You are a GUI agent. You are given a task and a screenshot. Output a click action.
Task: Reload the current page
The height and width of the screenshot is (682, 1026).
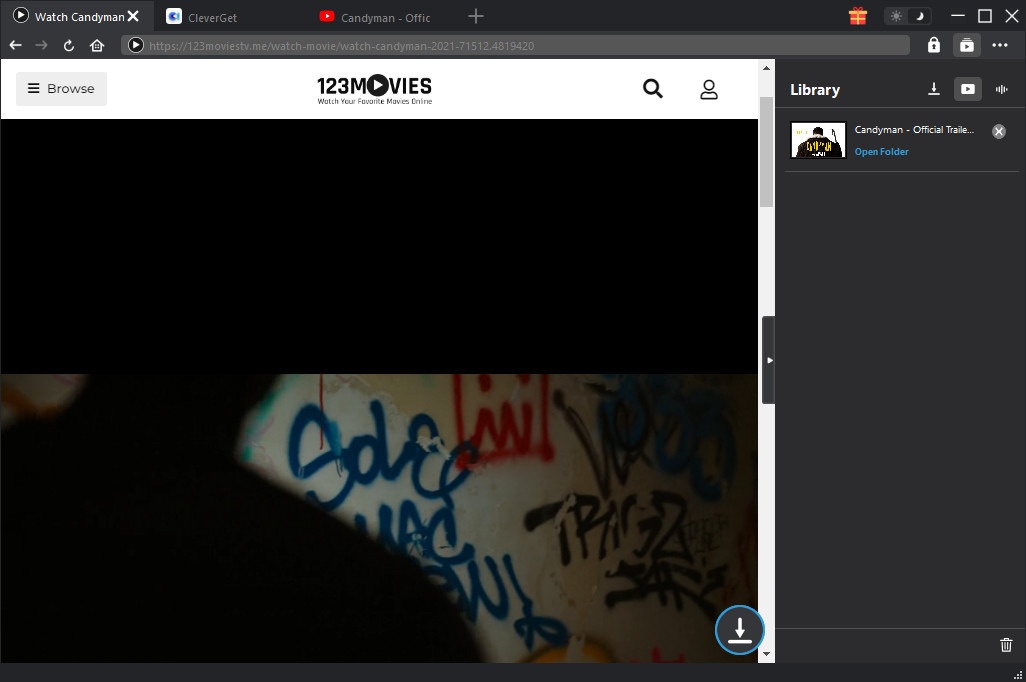(x=69, y=45)
